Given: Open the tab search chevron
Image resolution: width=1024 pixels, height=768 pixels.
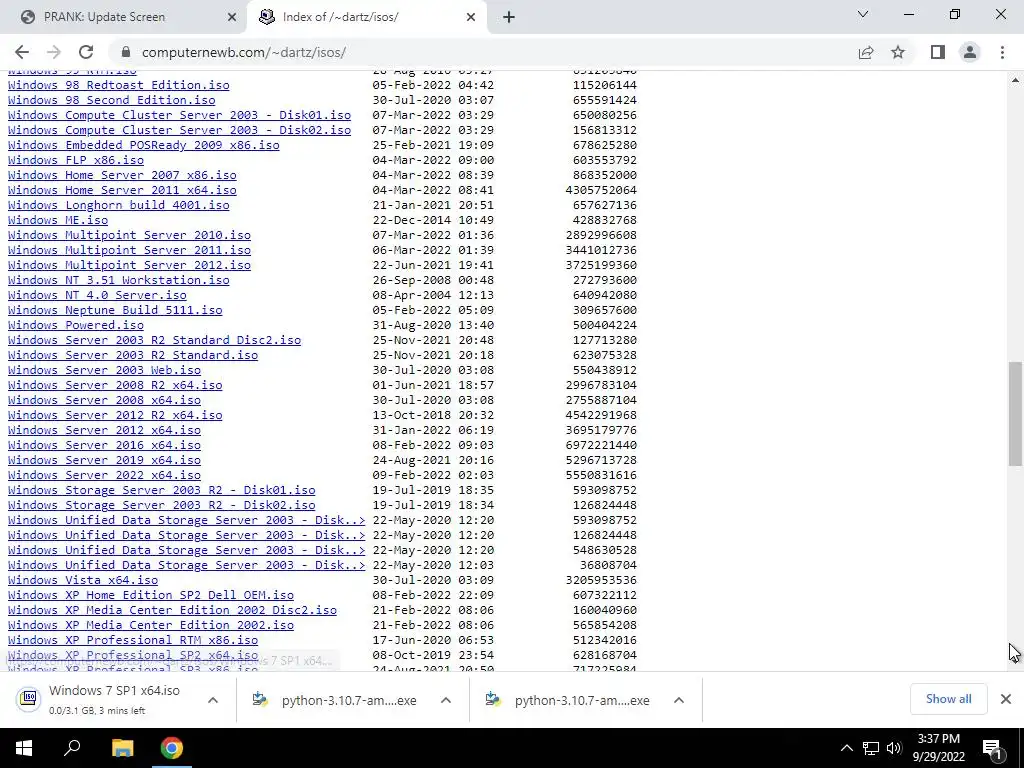Looking at the screenshot, I should click(x=863, y=14).
